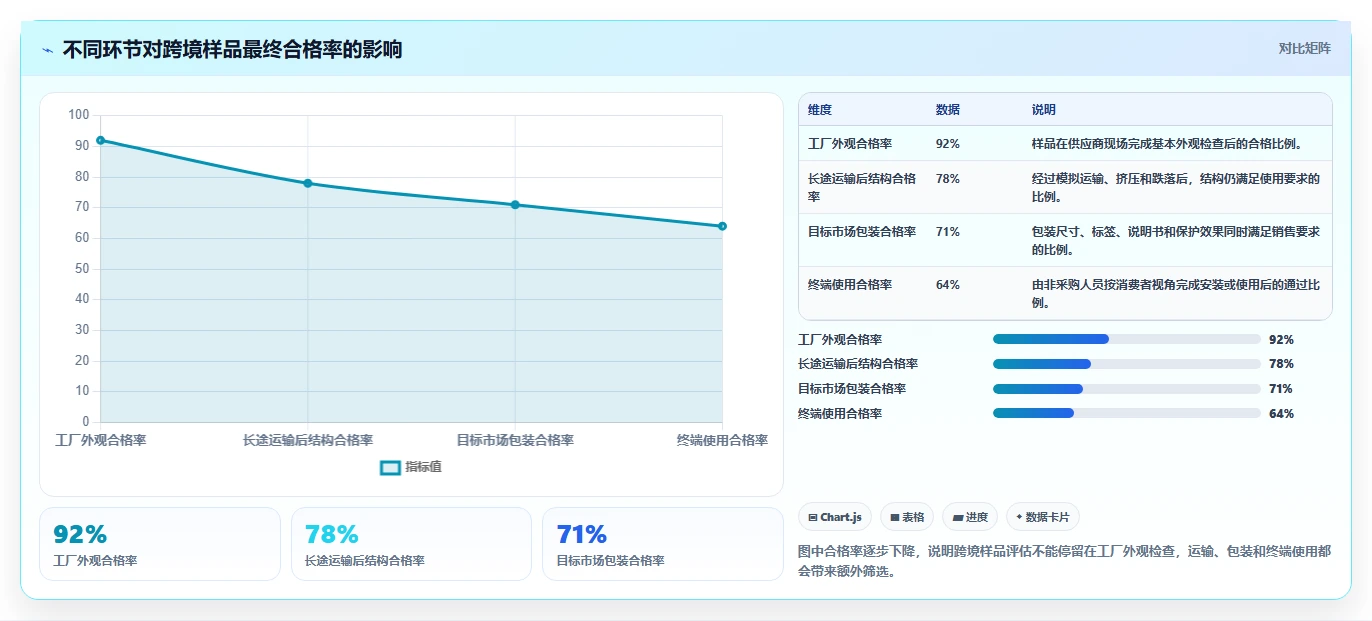Open the 71% 目标市场包装合格率 stat card
Image resolution: width=1372 pixels, height=621 pixels.
click(662, 544)
